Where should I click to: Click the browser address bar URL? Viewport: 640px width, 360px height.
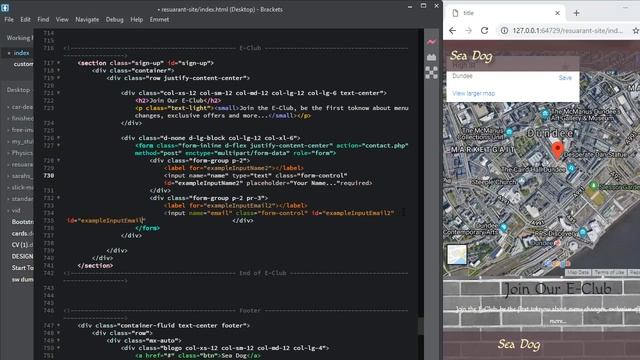568,31
